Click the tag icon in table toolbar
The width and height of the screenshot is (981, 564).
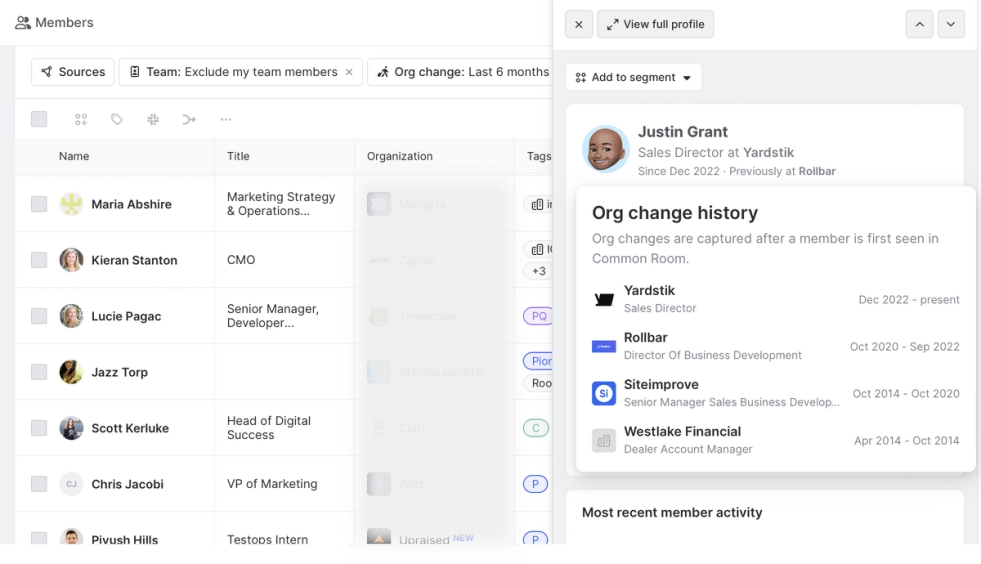click(117, 119)
